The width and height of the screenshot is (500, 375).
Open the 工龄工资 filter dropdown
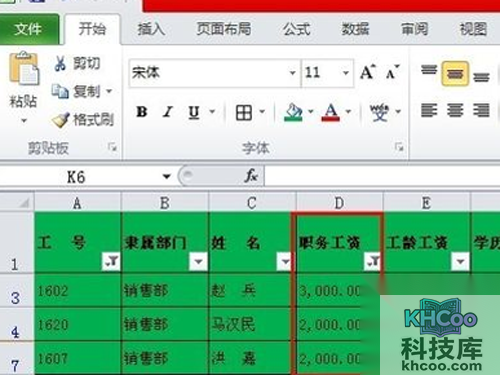point(460,261)
